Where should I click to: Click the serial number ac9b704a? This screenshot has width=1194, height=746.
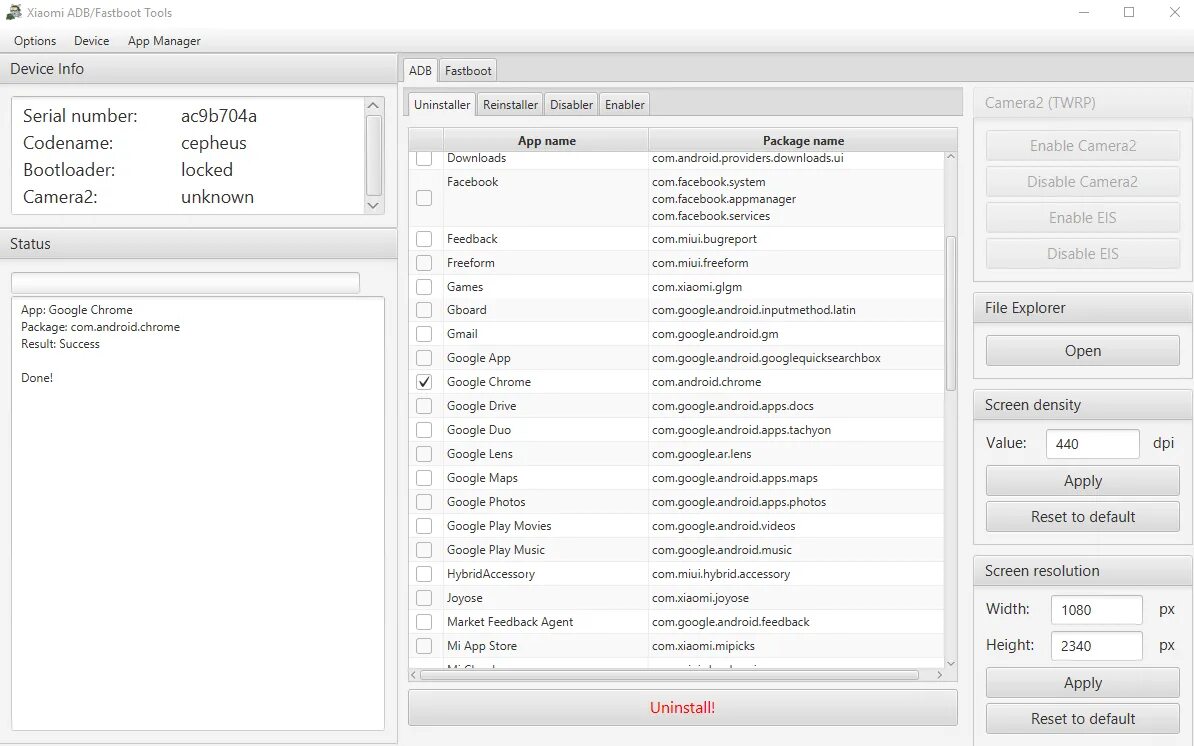[219, 116]
